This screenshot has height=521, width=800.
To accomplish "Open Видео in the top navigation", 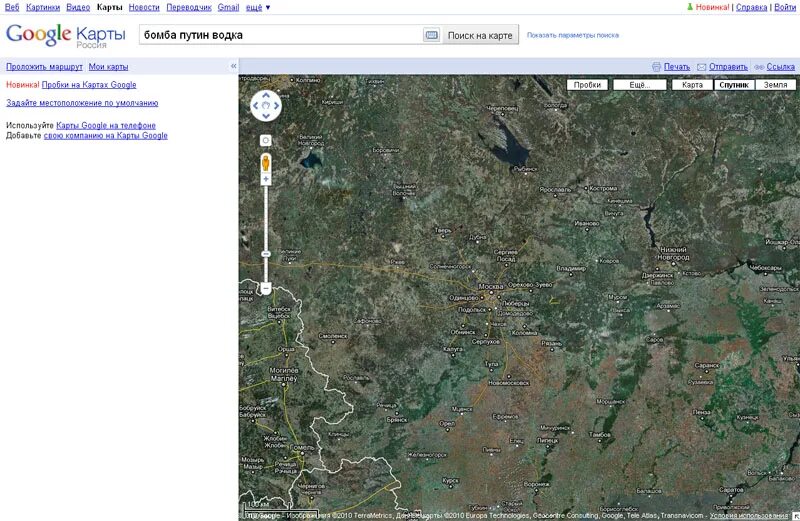I will pos(78,7).
